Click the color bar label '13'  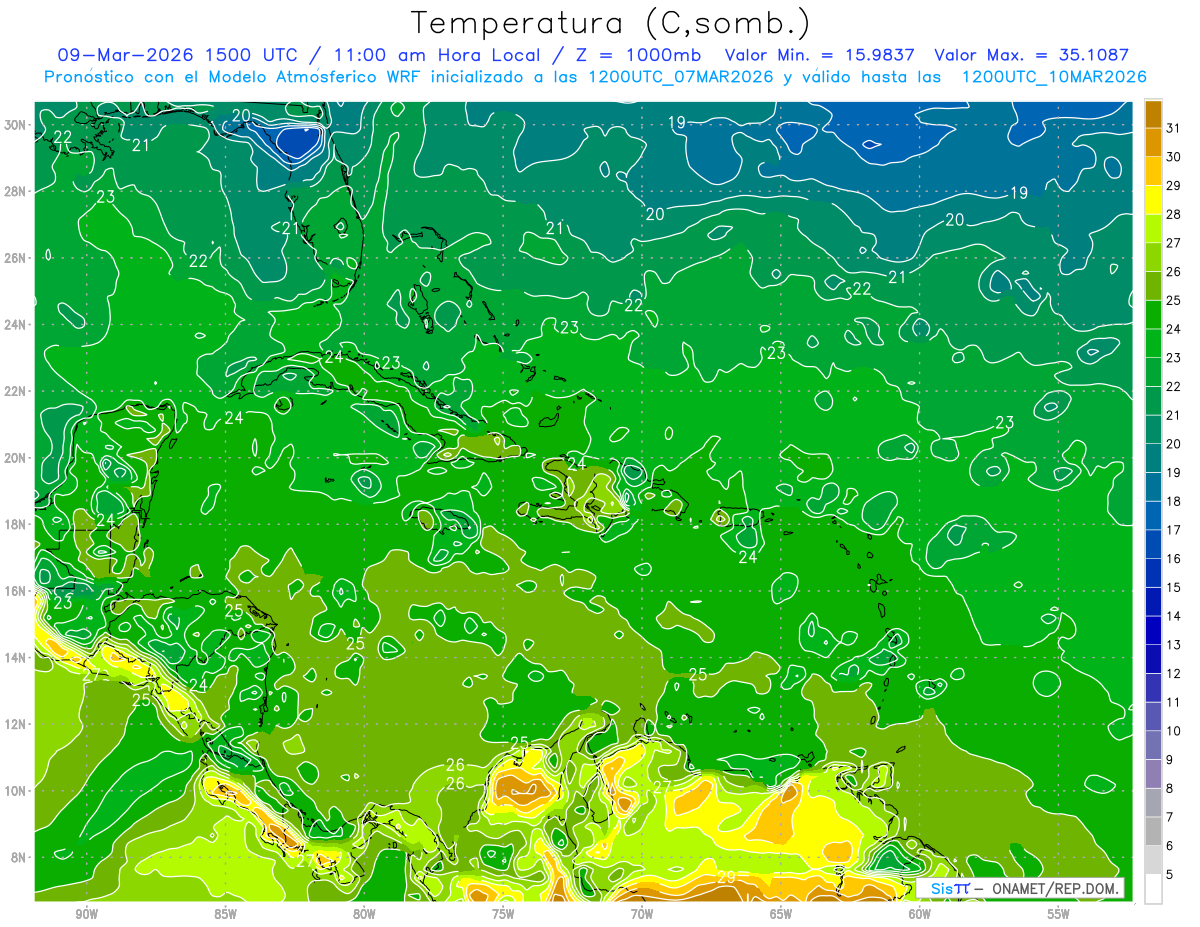(1173, 645)
